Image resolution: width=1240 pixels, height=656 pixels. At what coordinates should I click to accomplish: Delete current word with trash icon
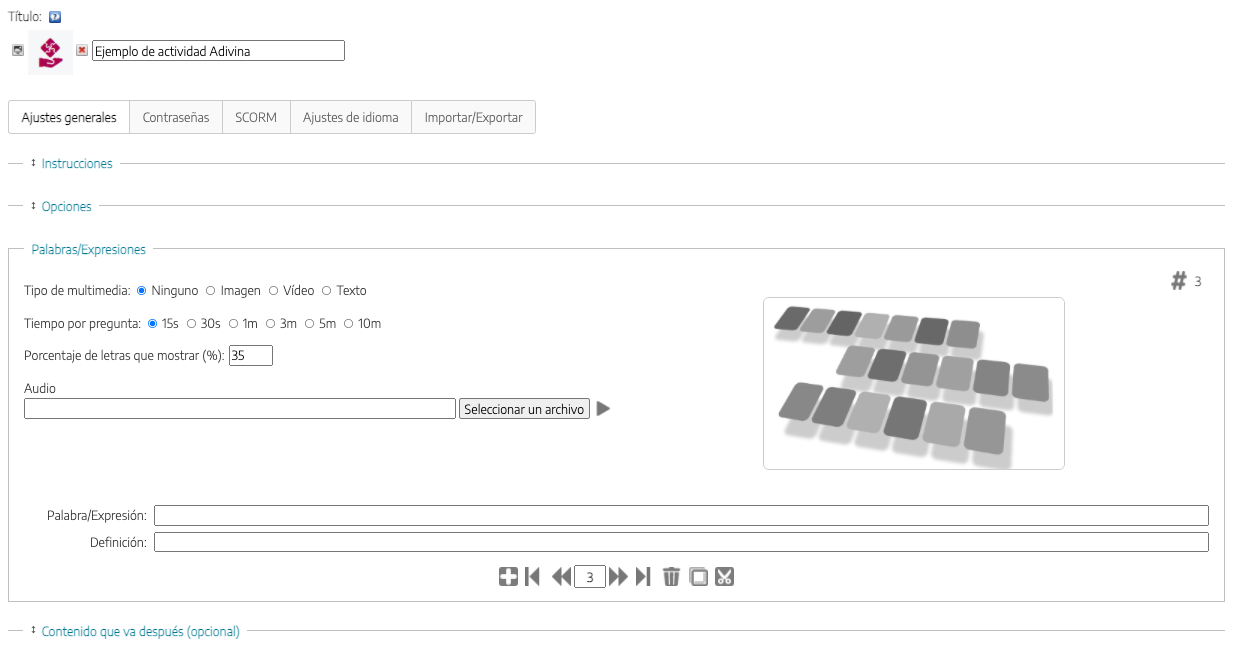[x=671, y=577]
